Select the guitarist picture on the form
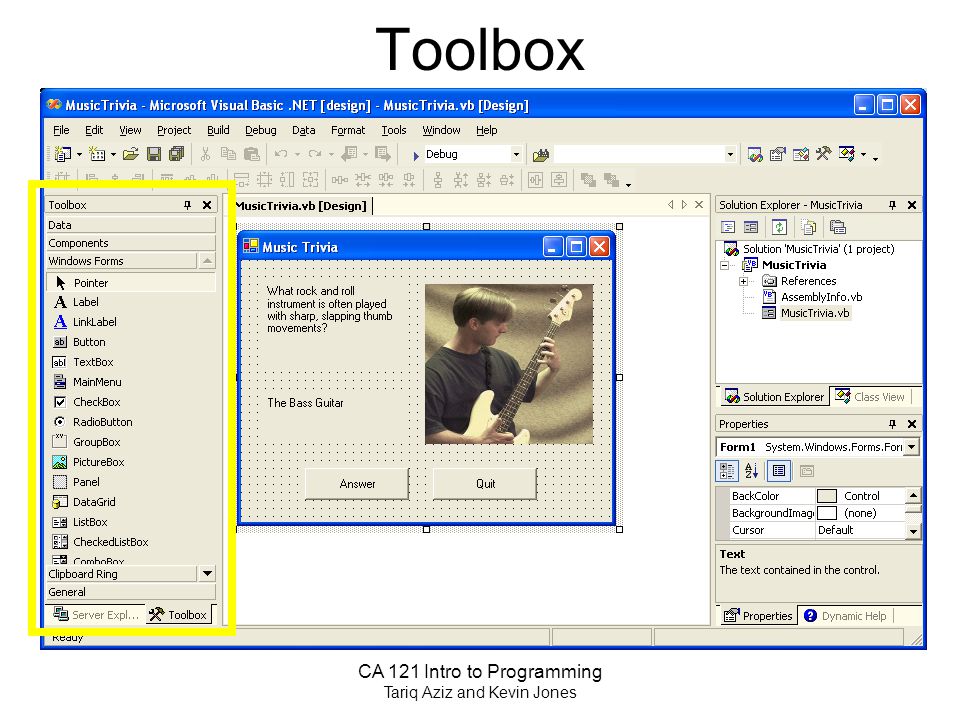Viewport: 960px width, 720px height. click(509, 364)
